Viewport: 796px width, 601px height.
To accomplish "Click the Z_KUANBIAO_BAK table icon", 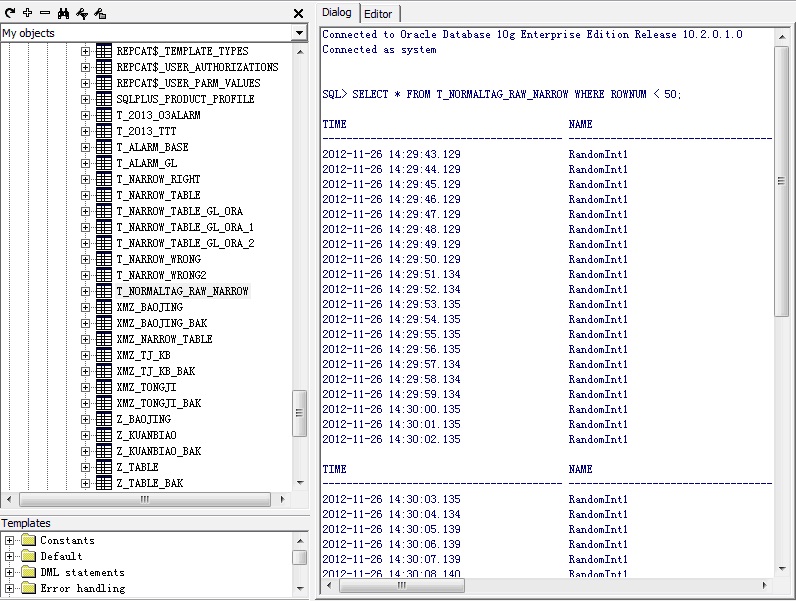I will point(104,451).
